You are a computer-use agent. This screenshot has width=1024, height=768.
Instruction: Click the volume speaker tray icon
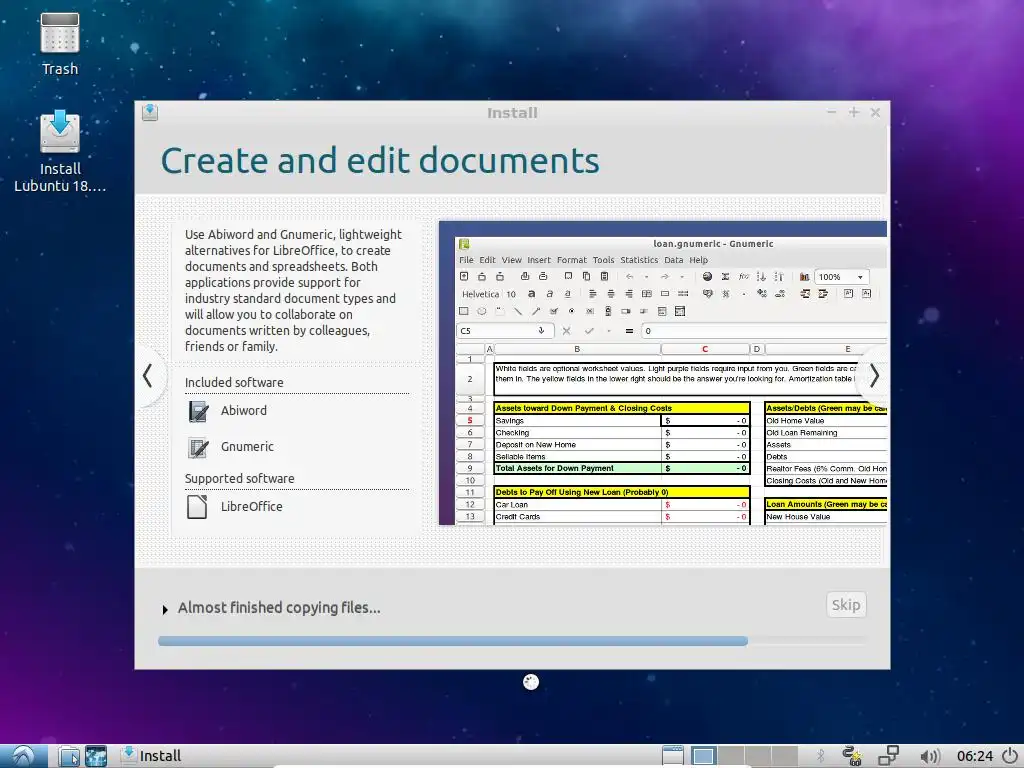(930, 756)
